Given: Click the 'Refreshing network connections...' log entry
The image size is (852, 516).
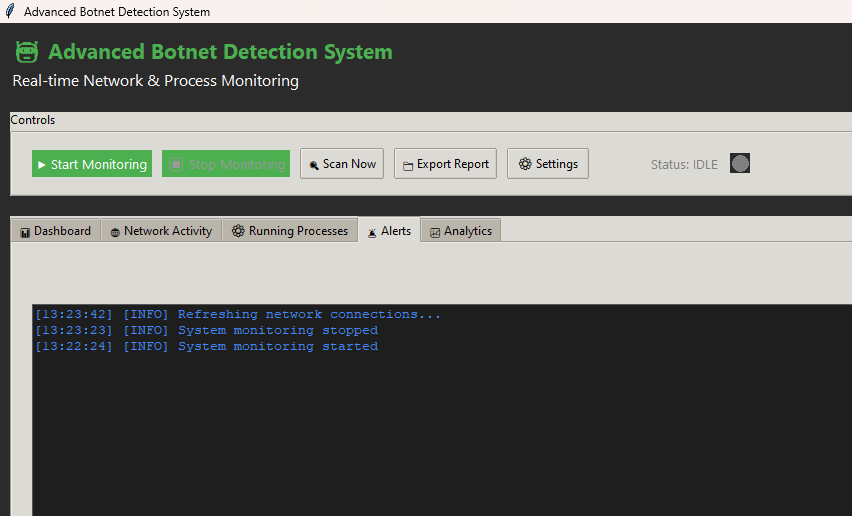Looking at the screenshot, I should pyautogui.click(x=308, y=314).
